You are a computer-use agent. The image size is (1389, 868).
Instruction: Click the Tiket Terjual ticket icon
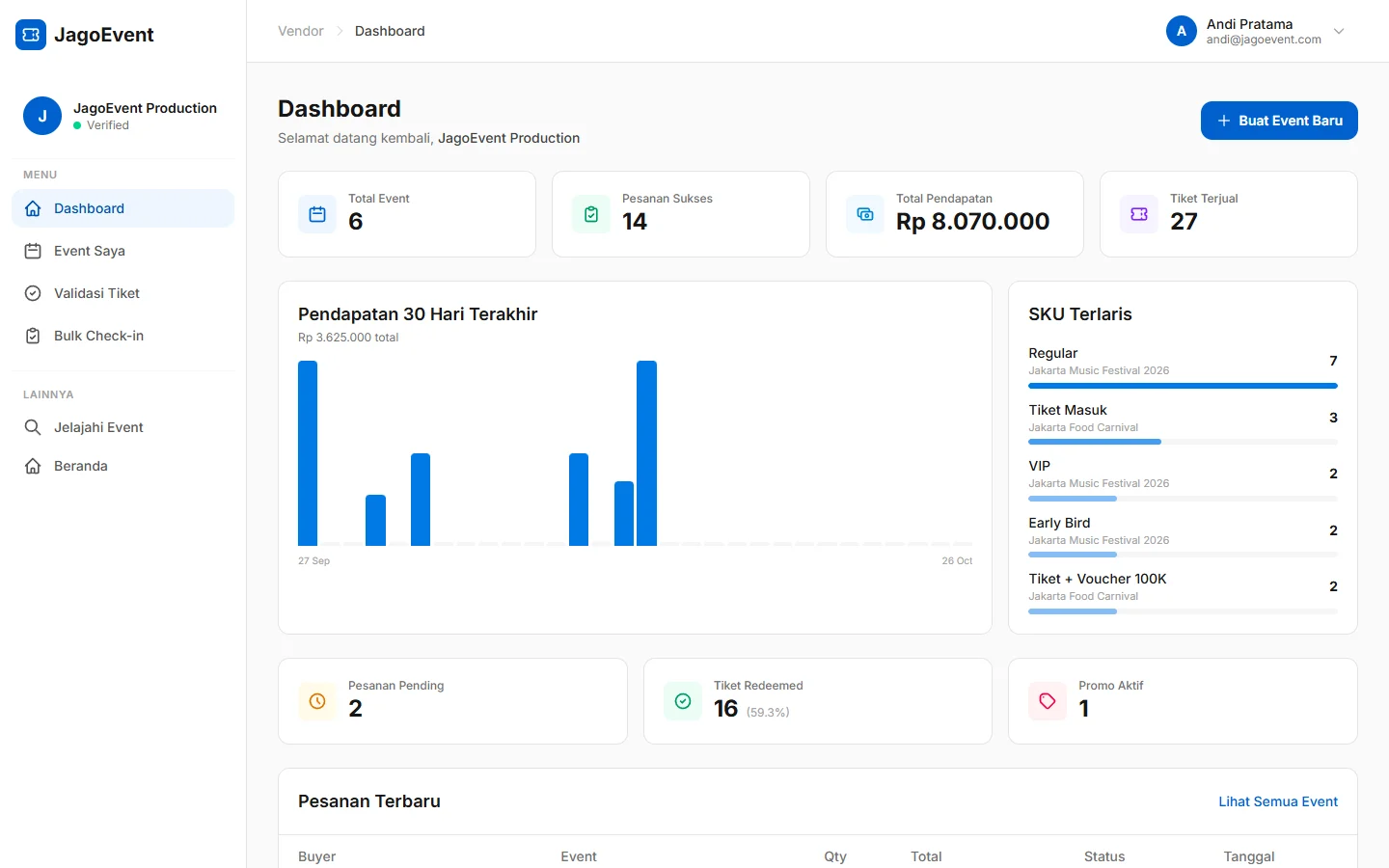(x=1139, y=214)
